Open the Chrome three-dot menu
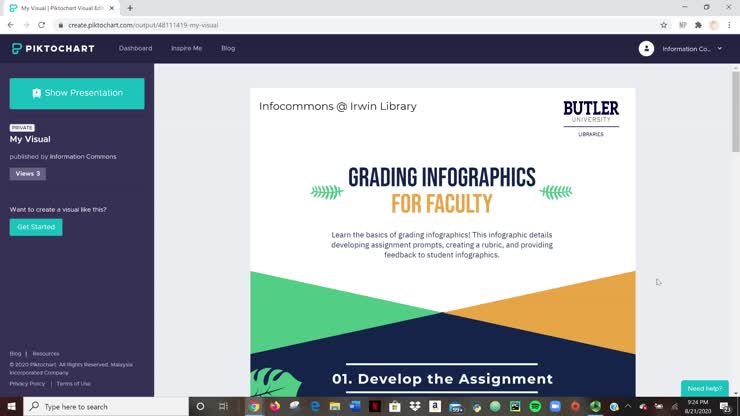 click(729, 25)
